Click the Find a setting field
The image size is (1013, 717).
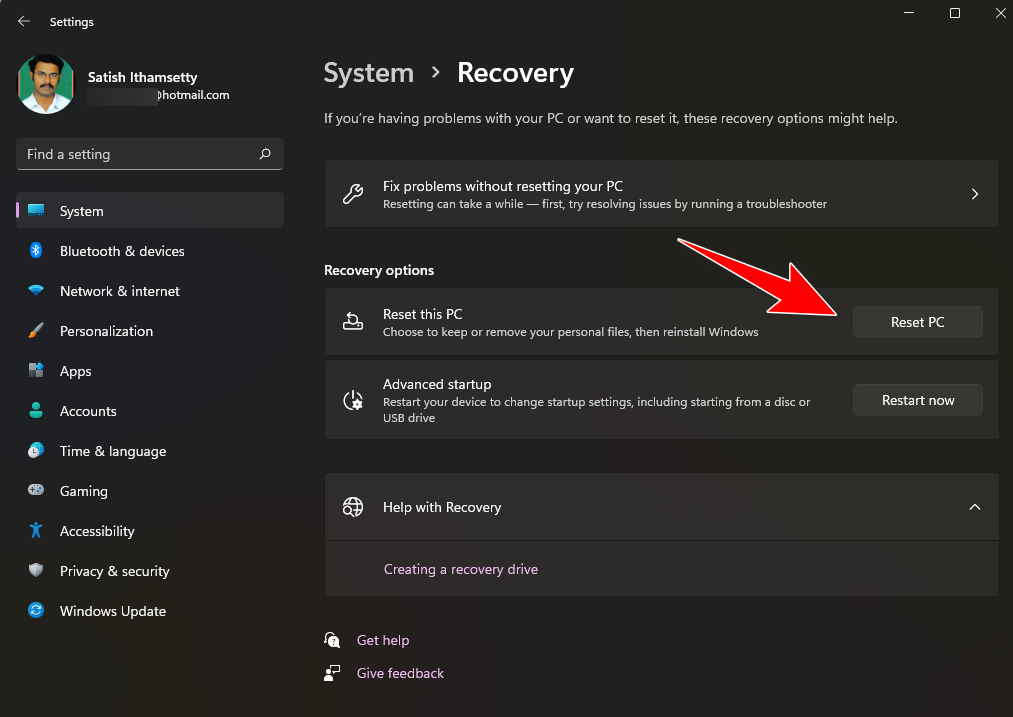click(x=150, y=154)
